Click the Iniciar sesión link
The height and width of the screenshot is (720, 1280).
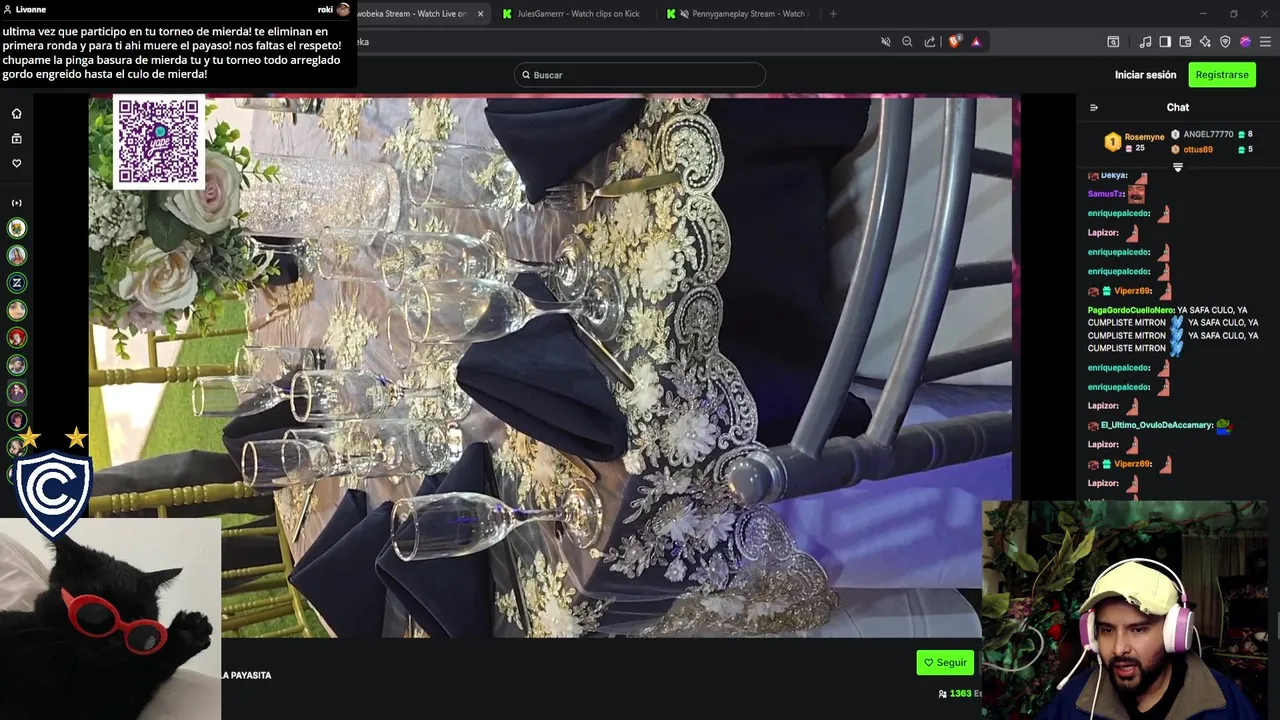coord(1145,75)
